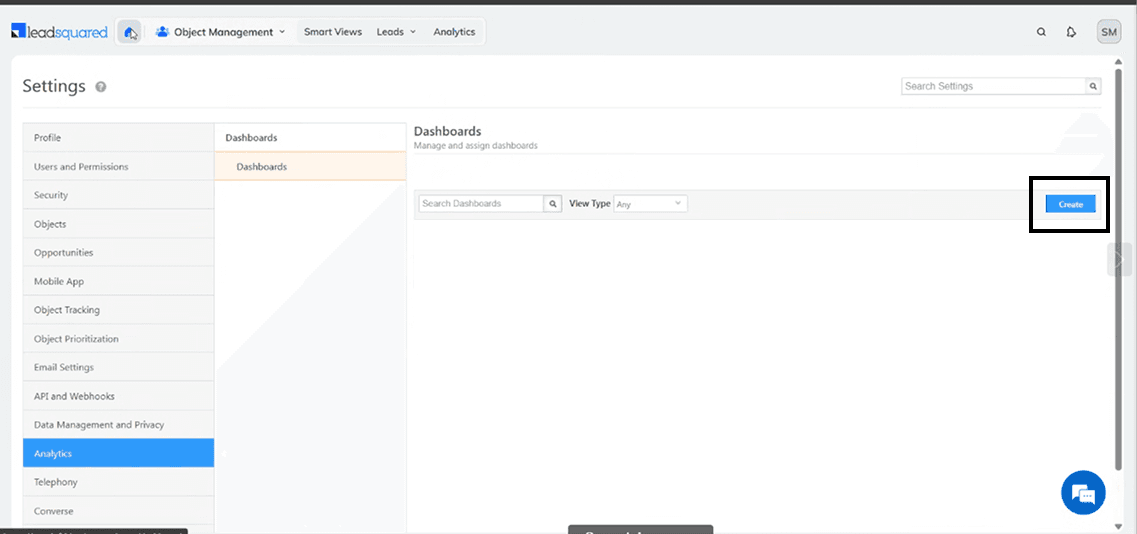Screen dimensions: 1137x534
Task: Focus the Search Dashboards input field
Action: 481,204
